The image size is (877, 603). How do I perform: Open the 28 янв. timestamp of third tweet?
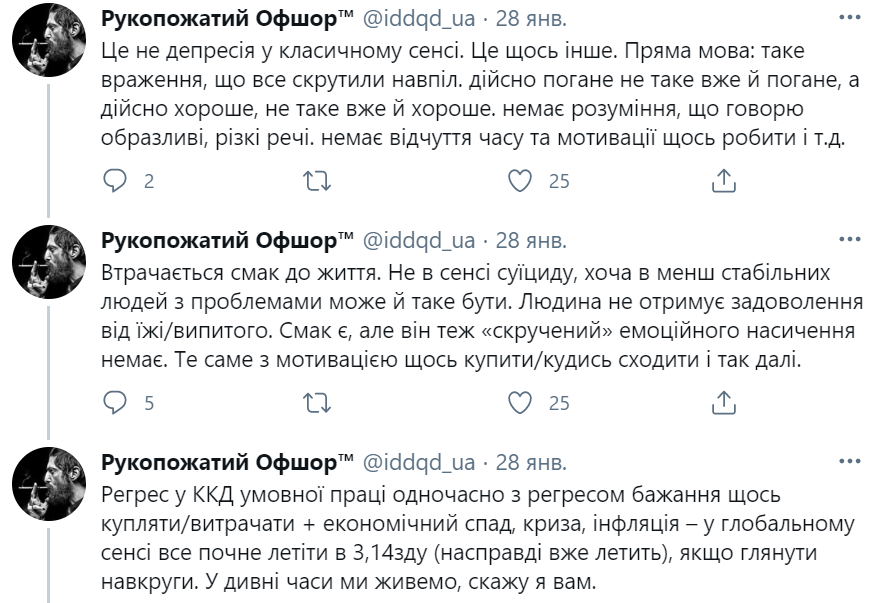pos(530,463)
